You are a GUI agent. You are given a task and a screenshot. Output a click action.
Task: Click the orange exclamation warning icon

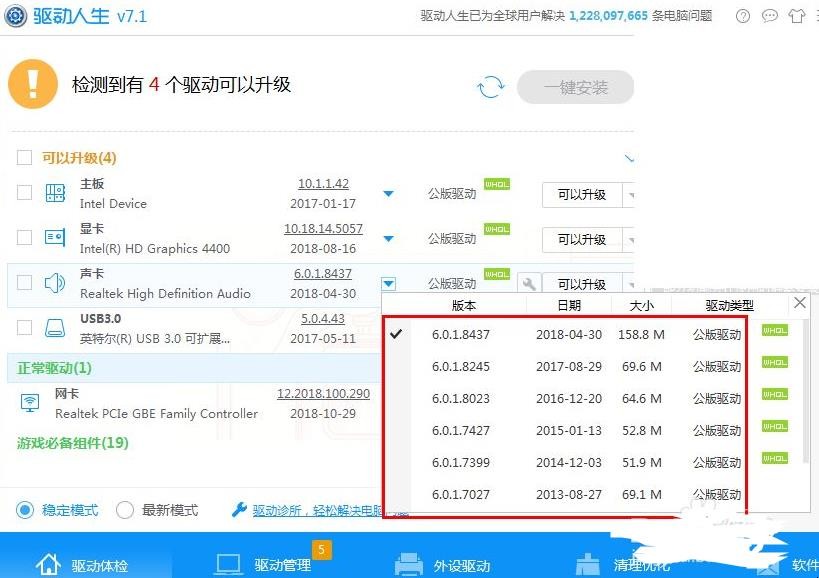point(33,84)
